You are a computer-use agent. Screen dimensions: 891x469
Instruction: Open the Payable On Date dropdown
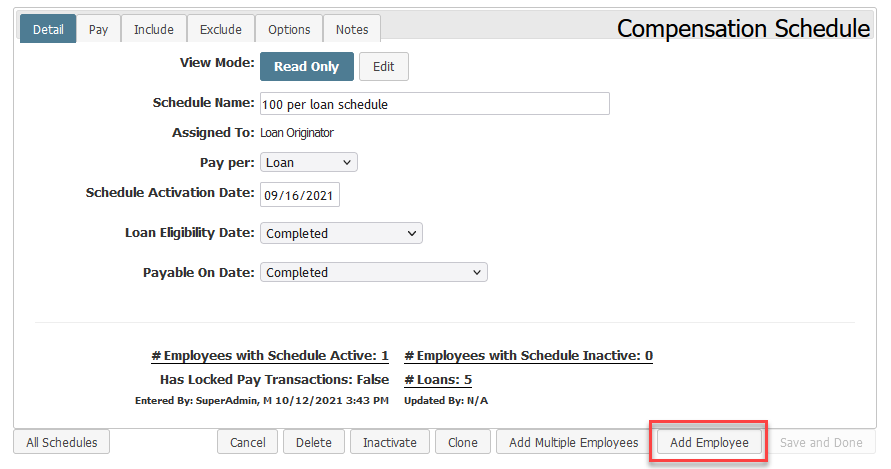pos(373,272)
